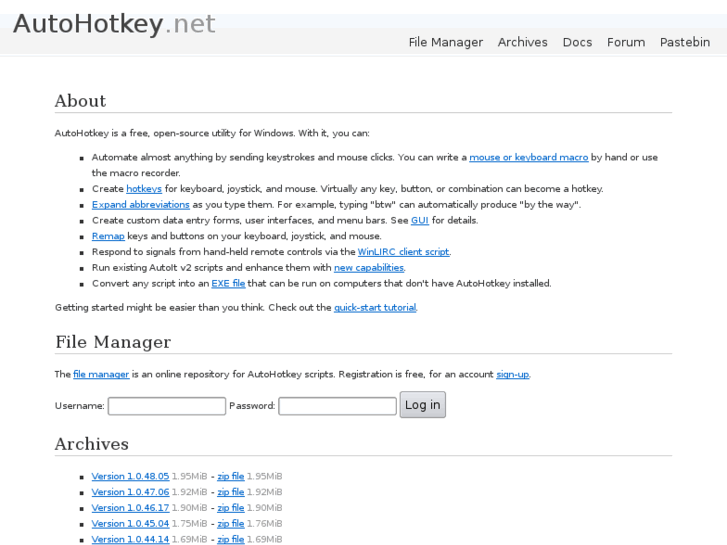Download Version 1.0.46.17
The height and width of the screenshot is (545, 727).
(x=130, y=508)
